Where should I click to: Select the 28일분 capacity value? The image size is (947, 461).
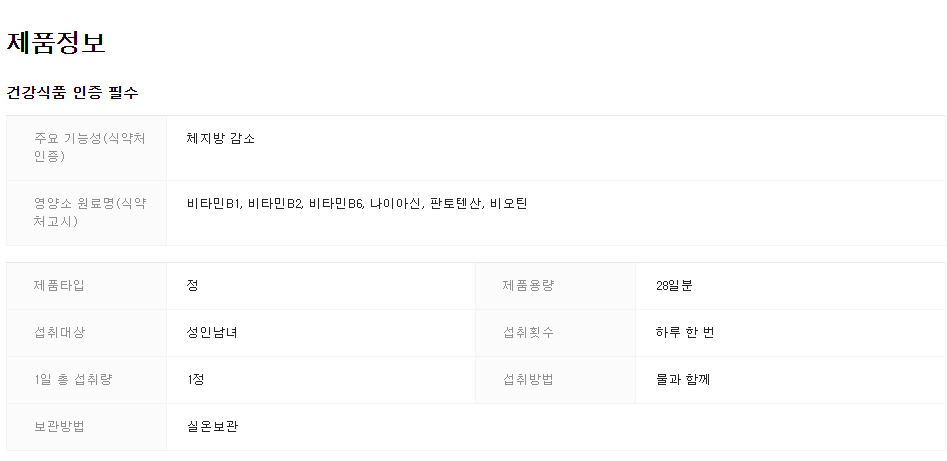pyautogui.click(x=674, y=285)
